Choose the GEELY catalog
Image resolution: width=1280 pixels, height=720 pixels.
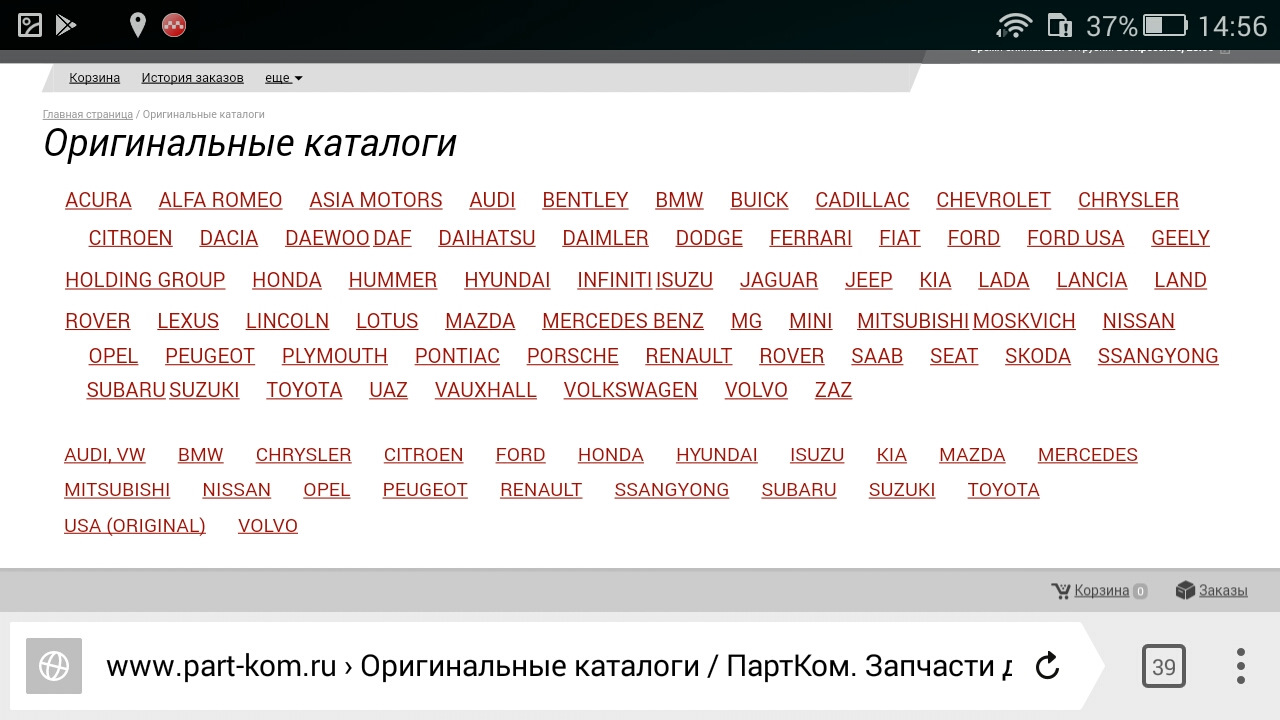coord(1180,238)
